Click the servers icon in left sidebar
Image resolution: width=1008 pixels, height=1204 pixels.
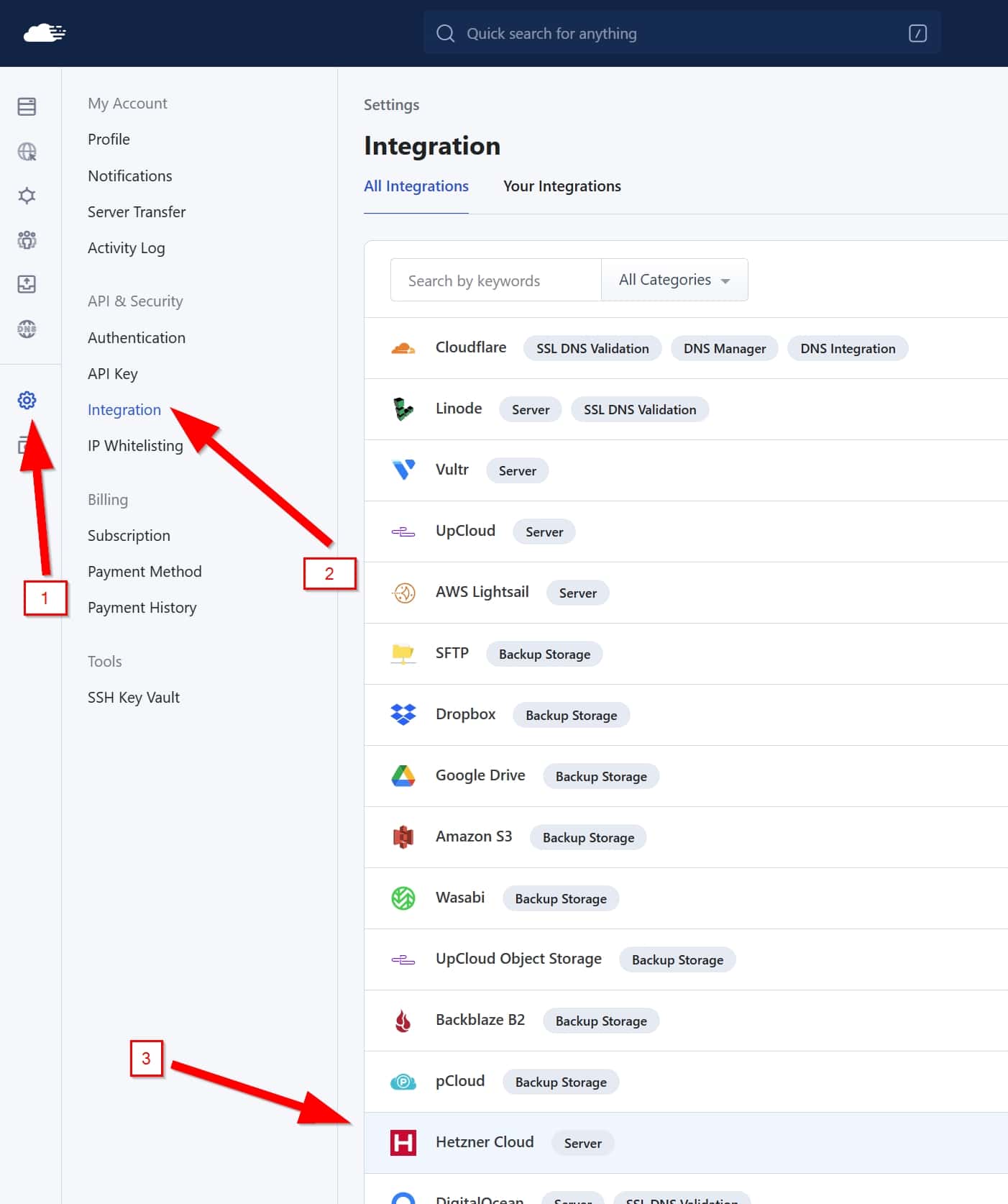(x=27, y=106)
